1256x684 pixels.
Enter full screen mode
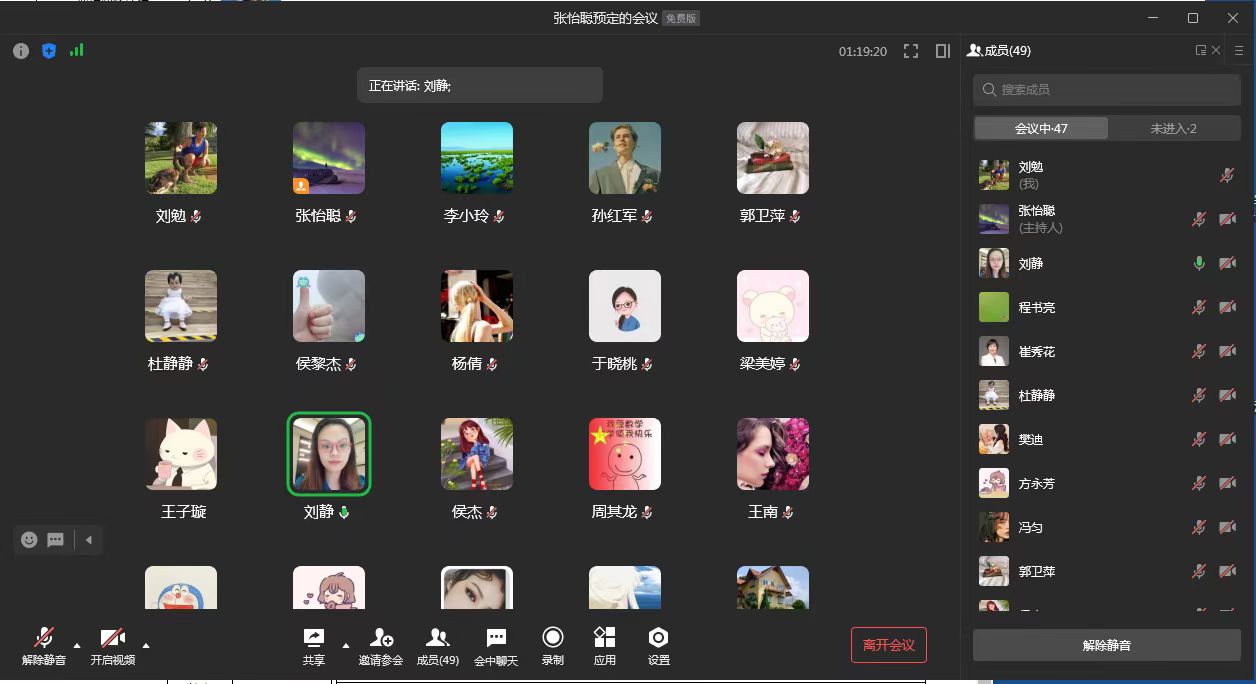[x=910, y=51]
